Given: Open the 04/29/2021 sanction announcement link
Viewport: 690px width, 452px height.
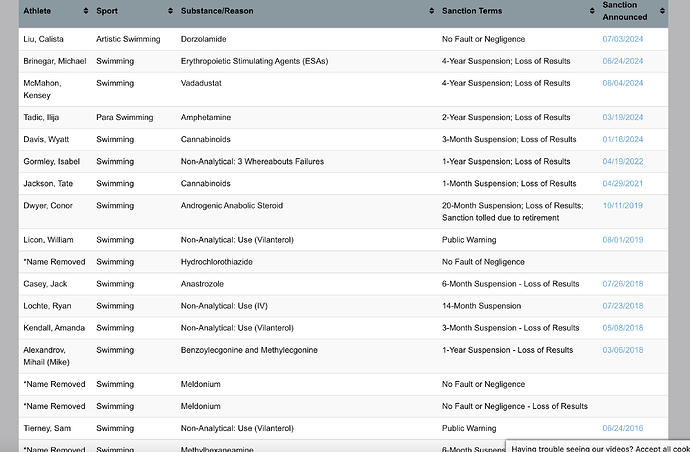Looking at the screenshot, I should coord(623,184).
